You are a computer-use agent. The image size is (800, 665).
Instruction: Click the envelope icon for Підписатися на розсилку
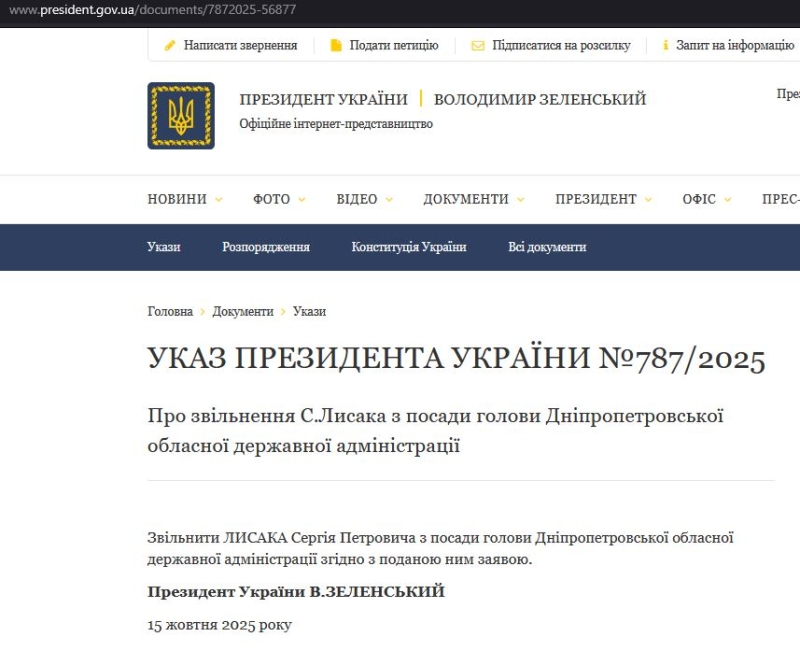478,45
